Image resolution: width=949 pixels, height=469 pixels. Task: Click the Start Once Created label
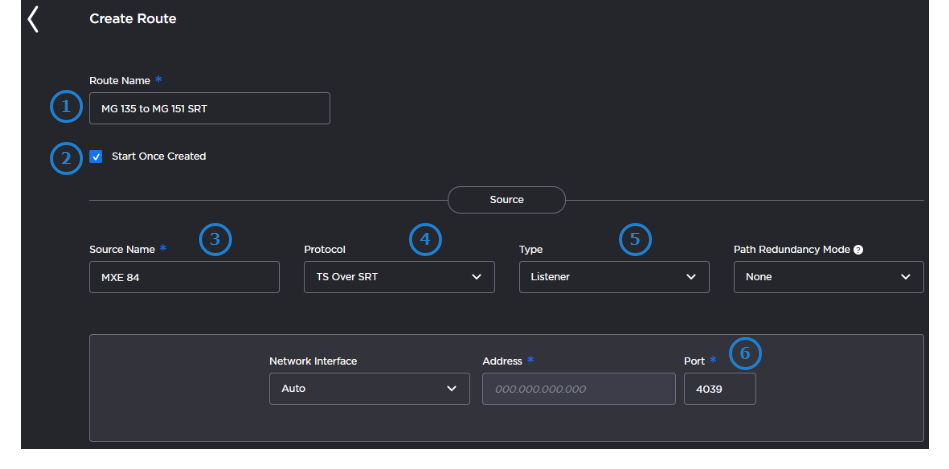point(158,157)
